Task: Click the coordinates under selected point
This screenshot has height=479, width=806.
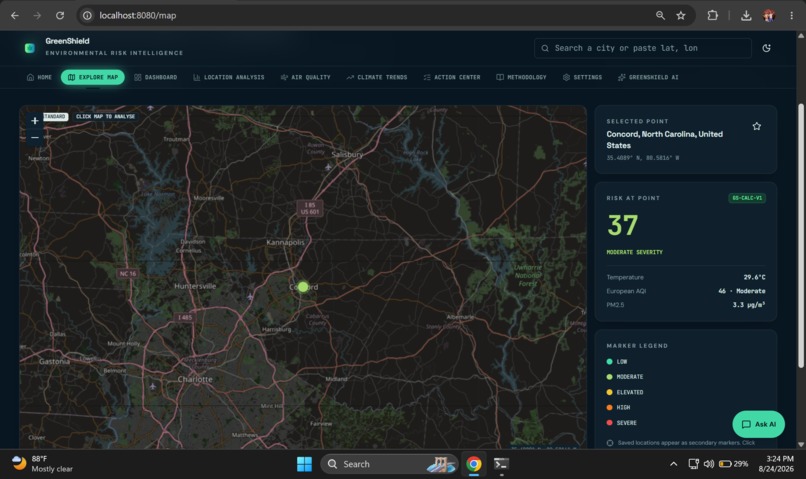Action: click(x=643, y=158)
